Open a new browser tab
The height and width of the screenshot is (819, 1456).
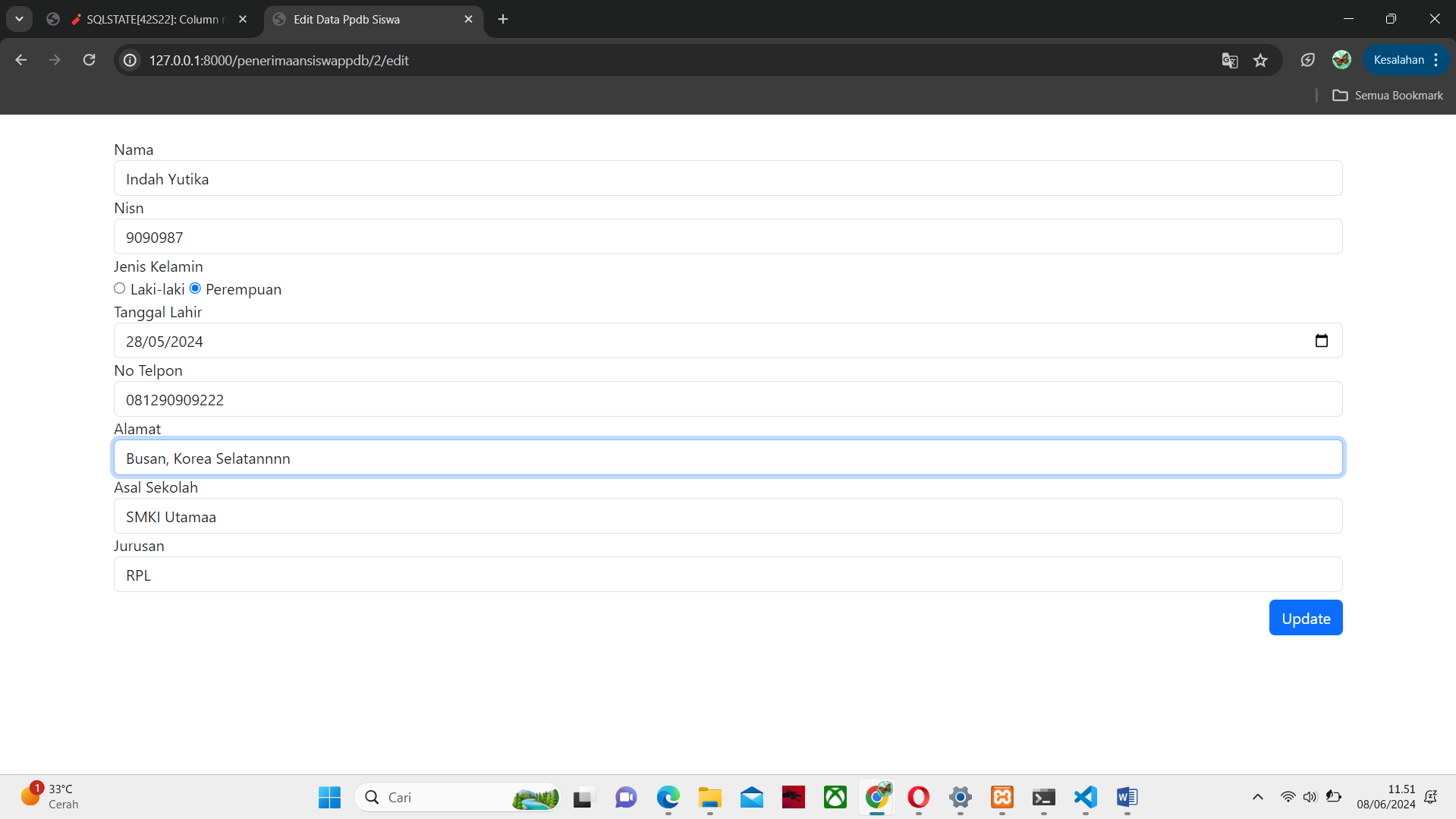503,19
